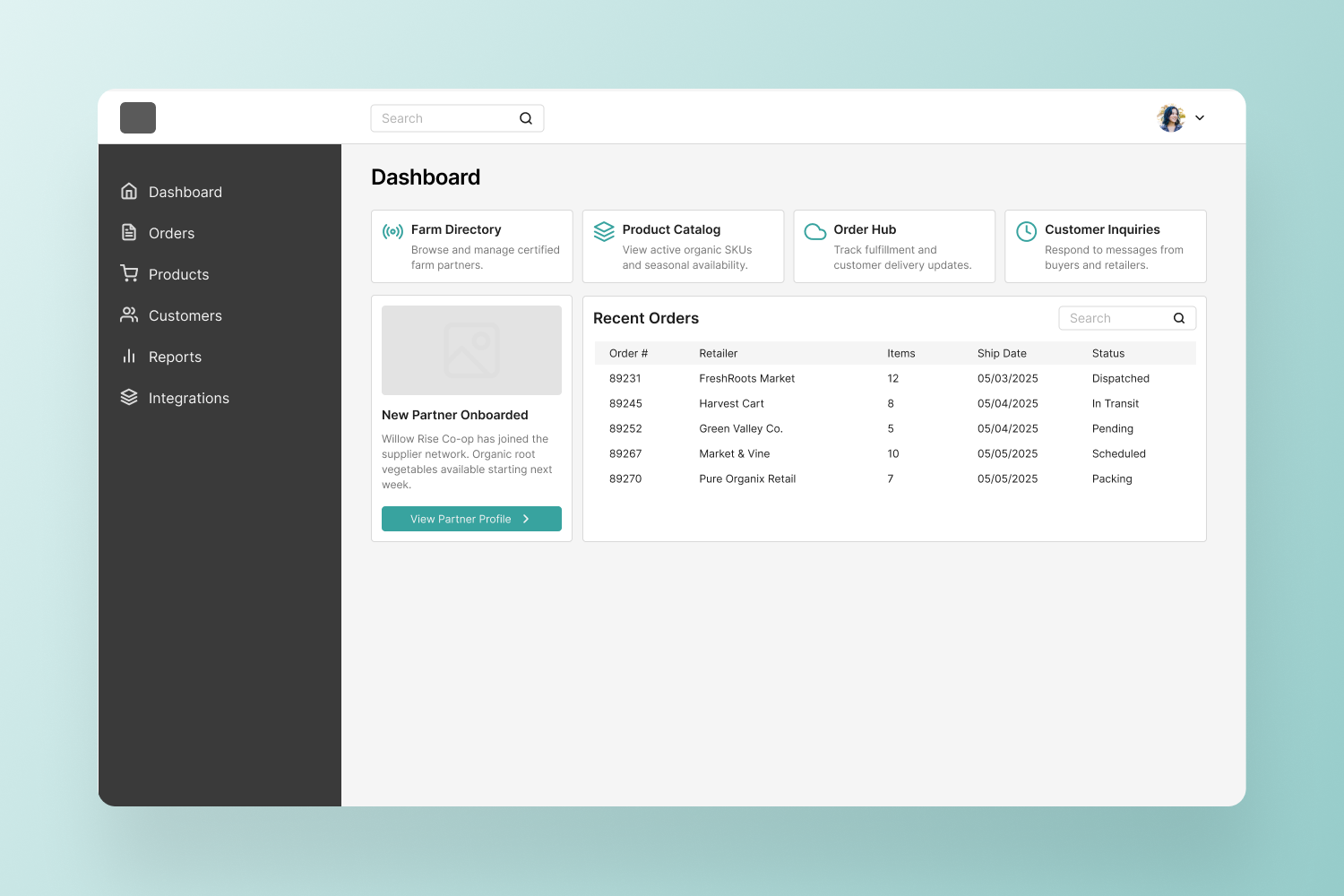Click the gray logo square in header
The image size is (1344, 896).
tap(138, 117)
